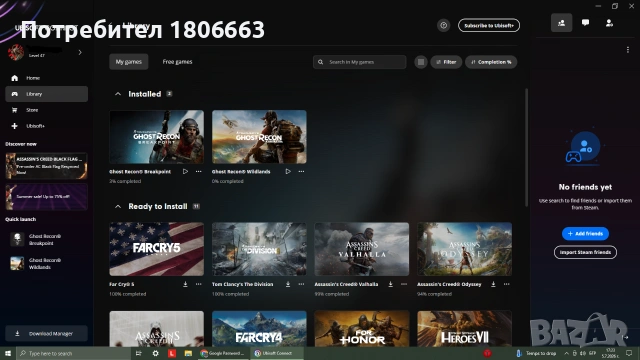Open more options for Assassin's Creed Odyssey
Viewport: 640px width, 360px height.
click(x=507, y=284)
